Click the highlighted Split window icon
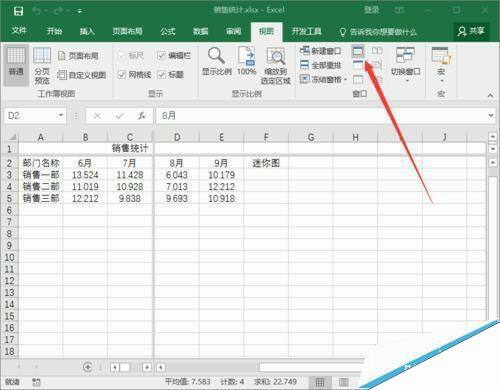This screenshot has width=500, height=390. coord(358,51)
